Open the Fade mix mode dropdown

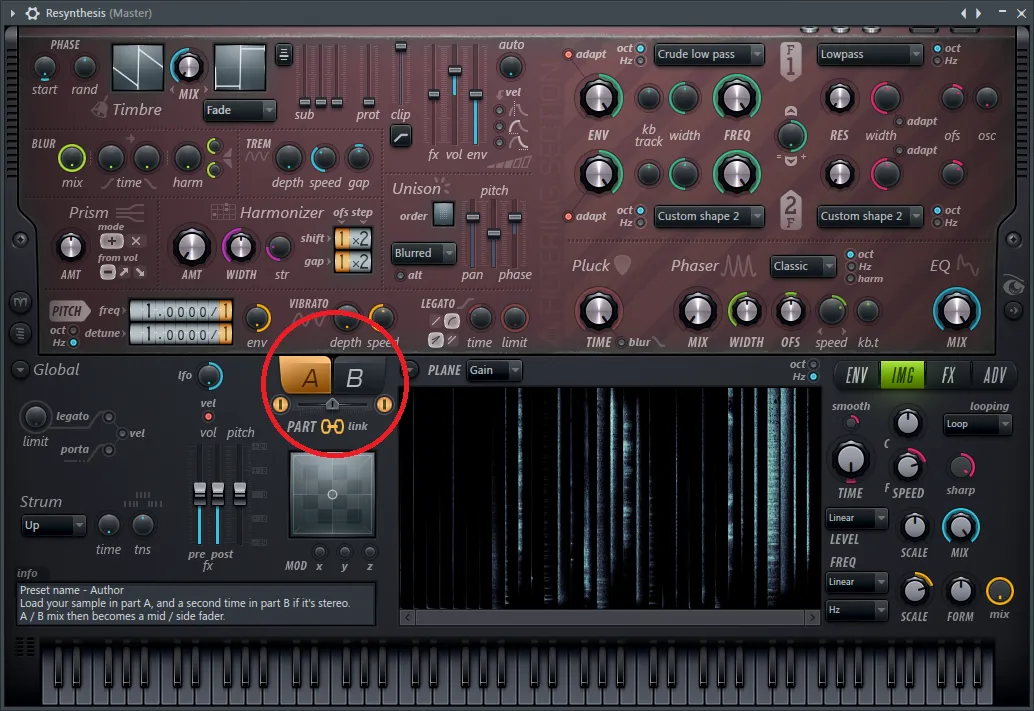(x=239, y=110)
